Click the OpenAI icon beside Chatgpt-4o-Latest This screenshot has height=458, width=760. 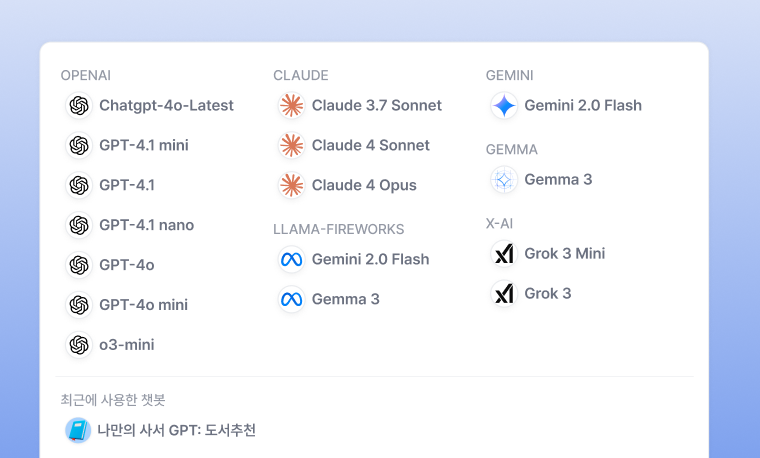pyautogui.click(x=79, y=106)
